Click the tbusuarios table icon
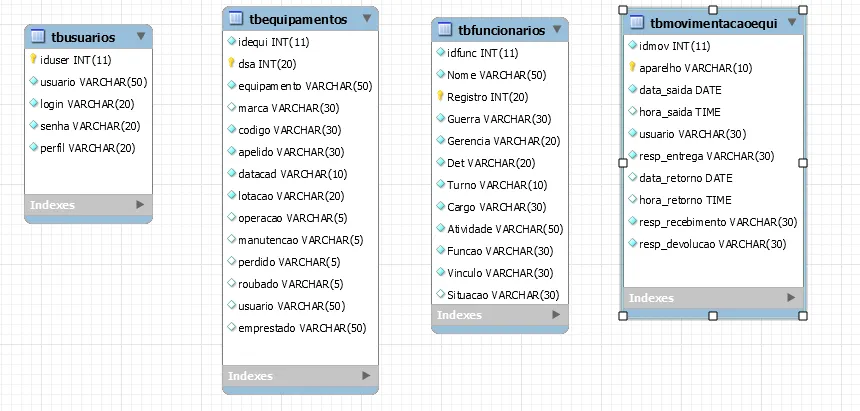The height and width of the screenshot is (411, 860). [38, 37]
